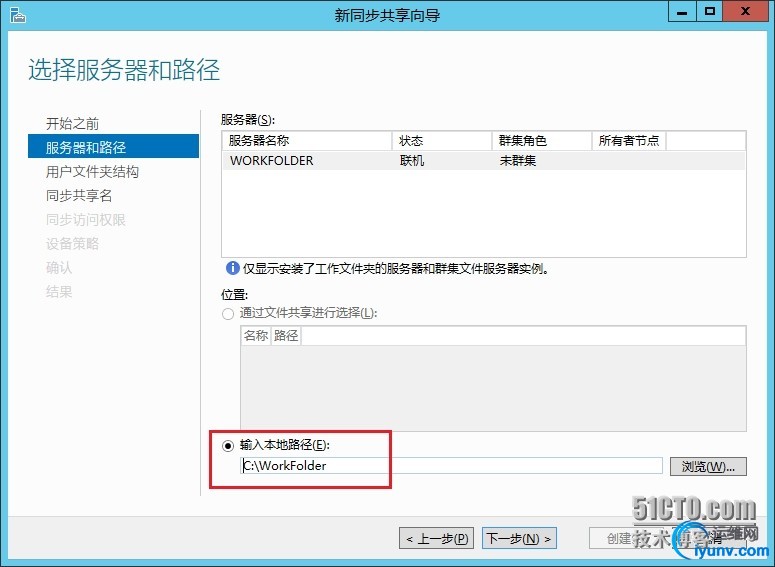Go to the 用户文件夹结构 step

tap(92, 172)
